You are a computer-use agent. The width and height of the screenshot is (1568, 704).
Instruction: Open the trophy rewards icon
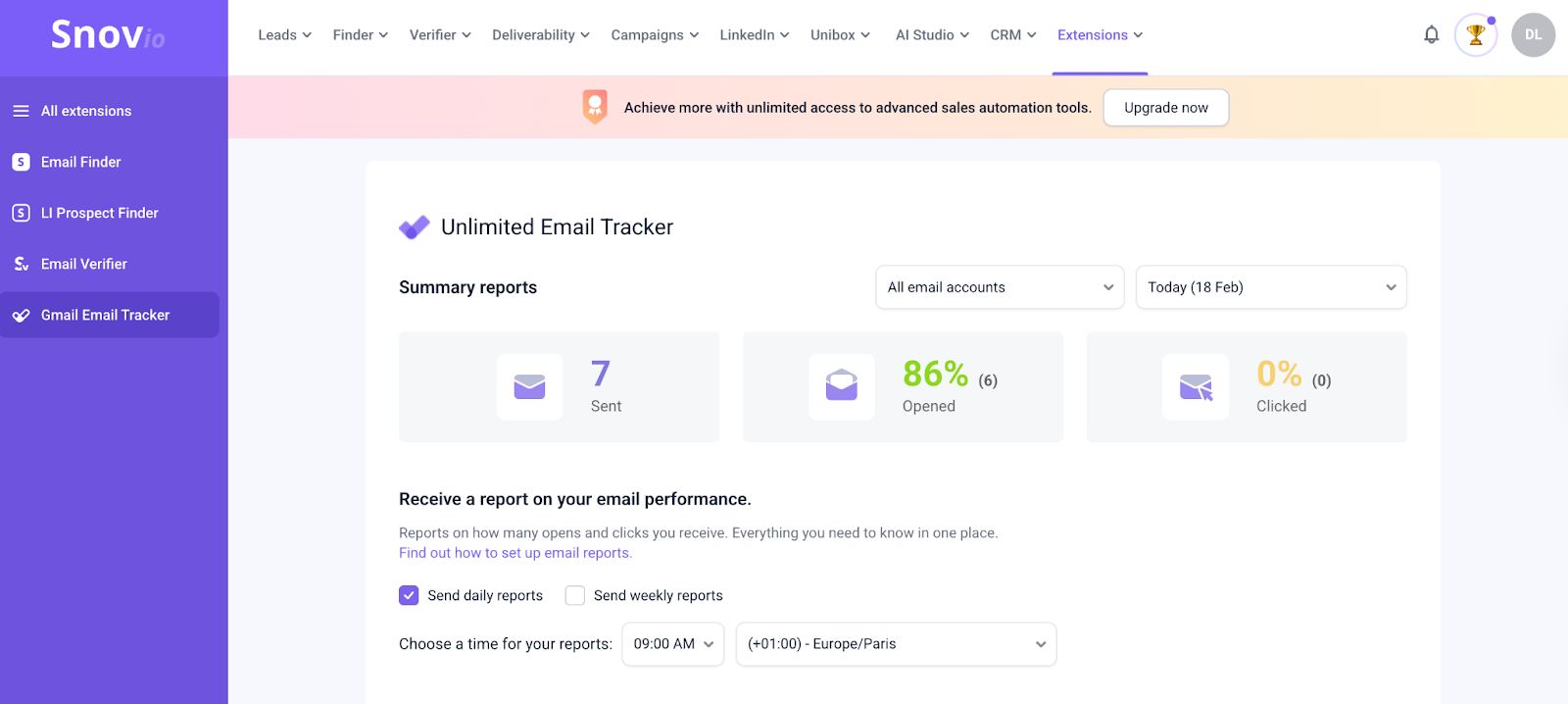coord(1476,35)
